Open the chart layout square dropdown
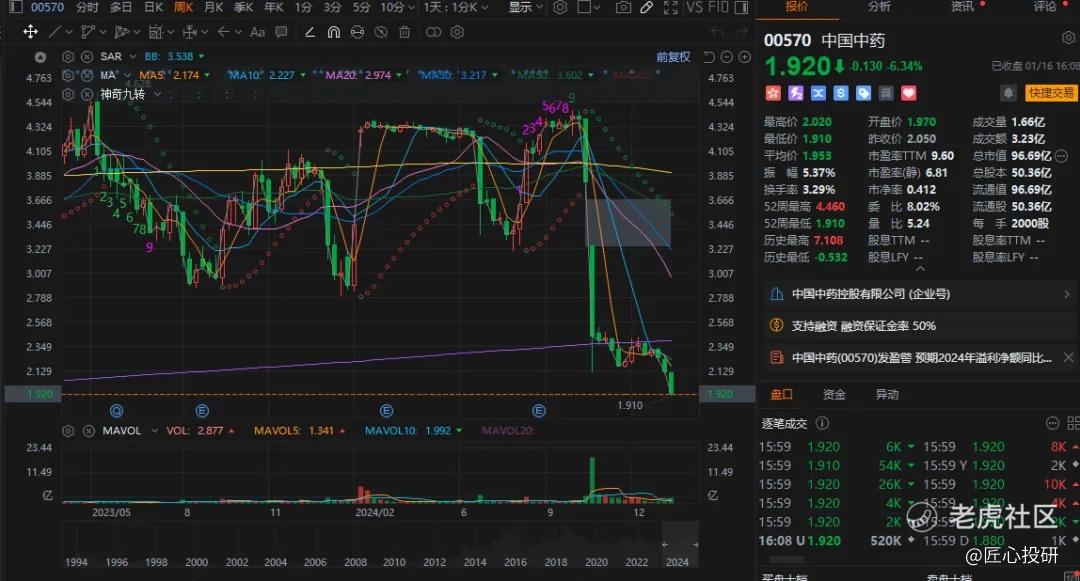 [x=588, y=8]
